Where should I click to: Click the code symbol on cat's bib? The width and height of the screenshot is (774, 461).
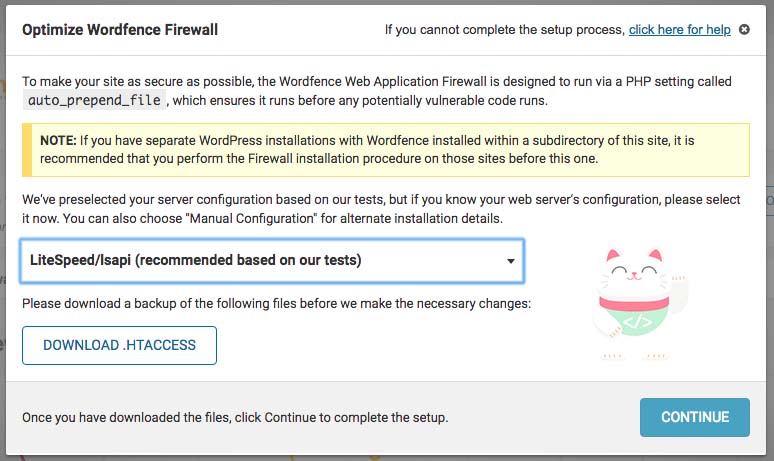coord(637,322)
